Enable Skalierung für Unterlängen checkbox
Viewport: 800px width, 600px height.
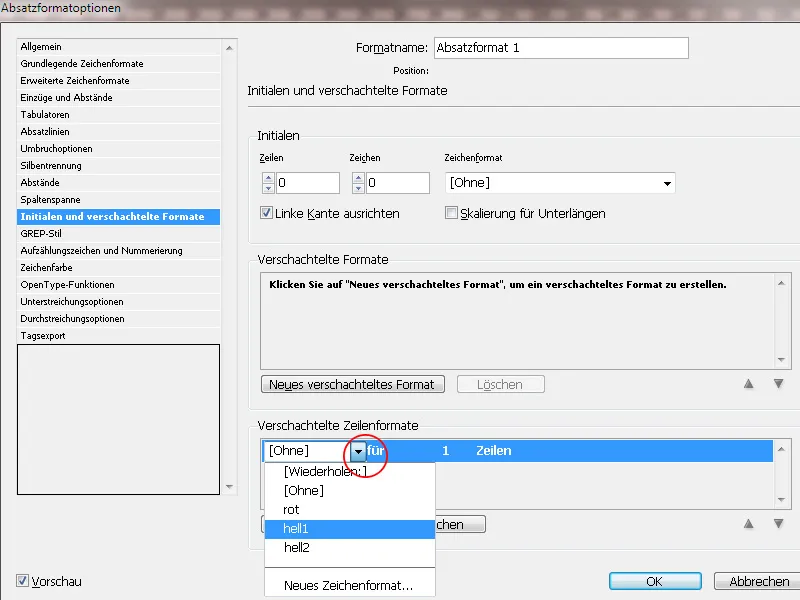(451, 213)
